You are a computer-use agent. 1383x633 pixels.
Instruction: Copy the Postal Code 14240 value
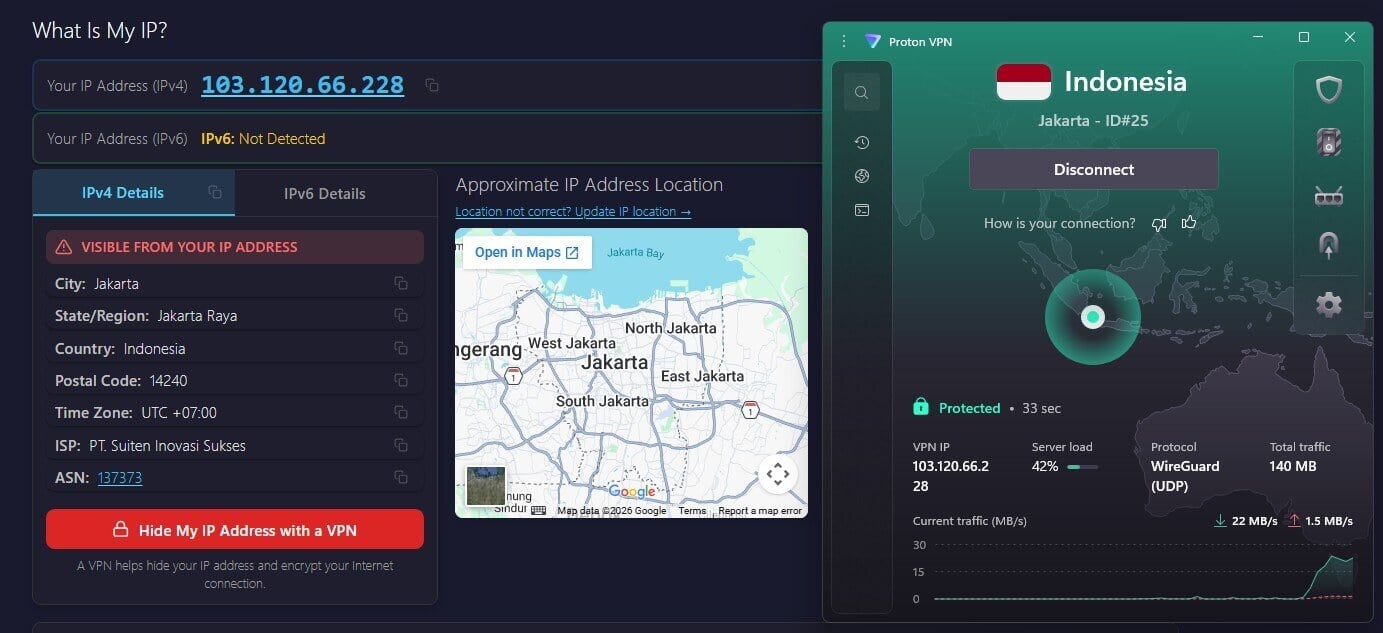[x=401, y=380]
